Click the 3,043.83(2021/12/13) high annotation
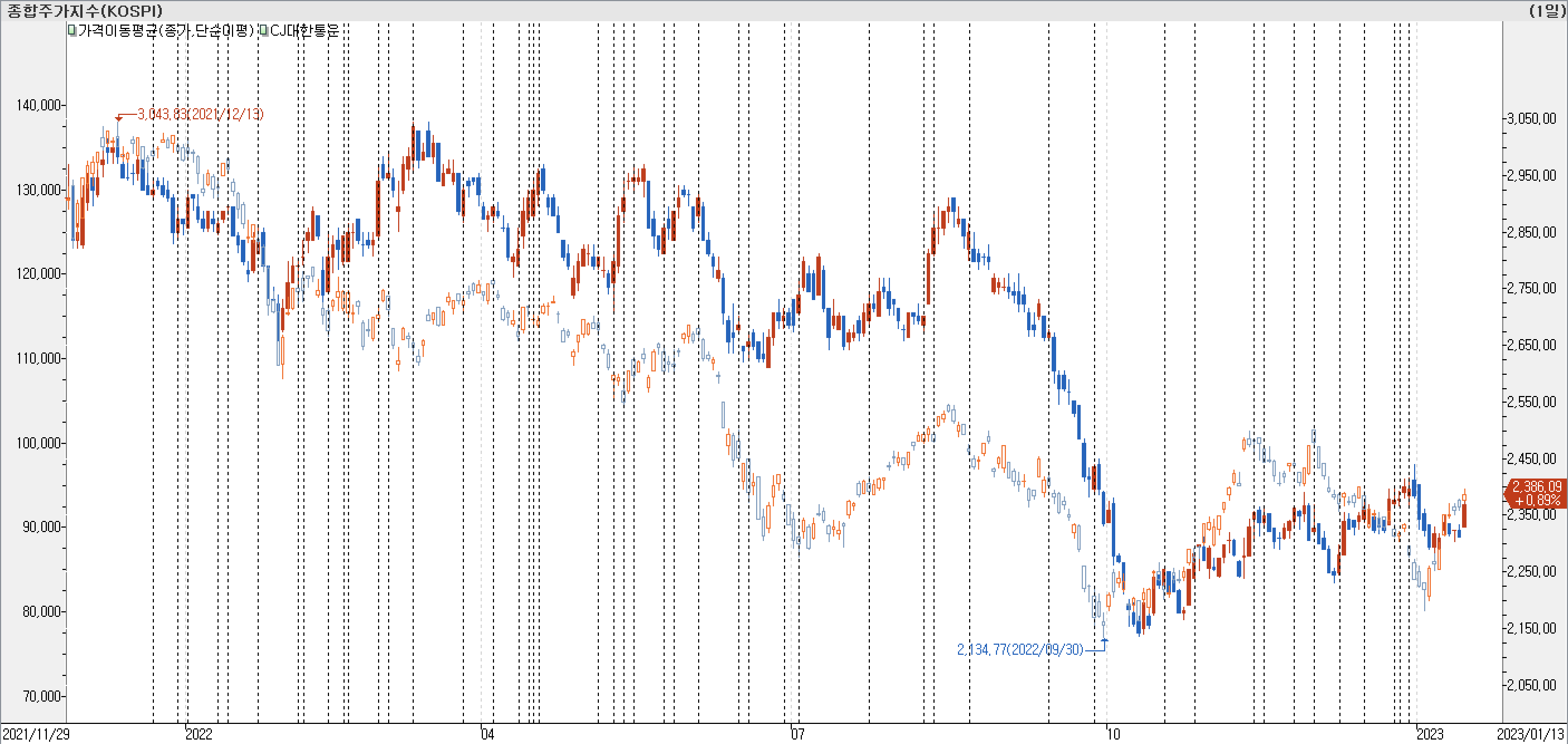Image resolution: width=1568 pixels, height=744 pixels. point(200,114)
